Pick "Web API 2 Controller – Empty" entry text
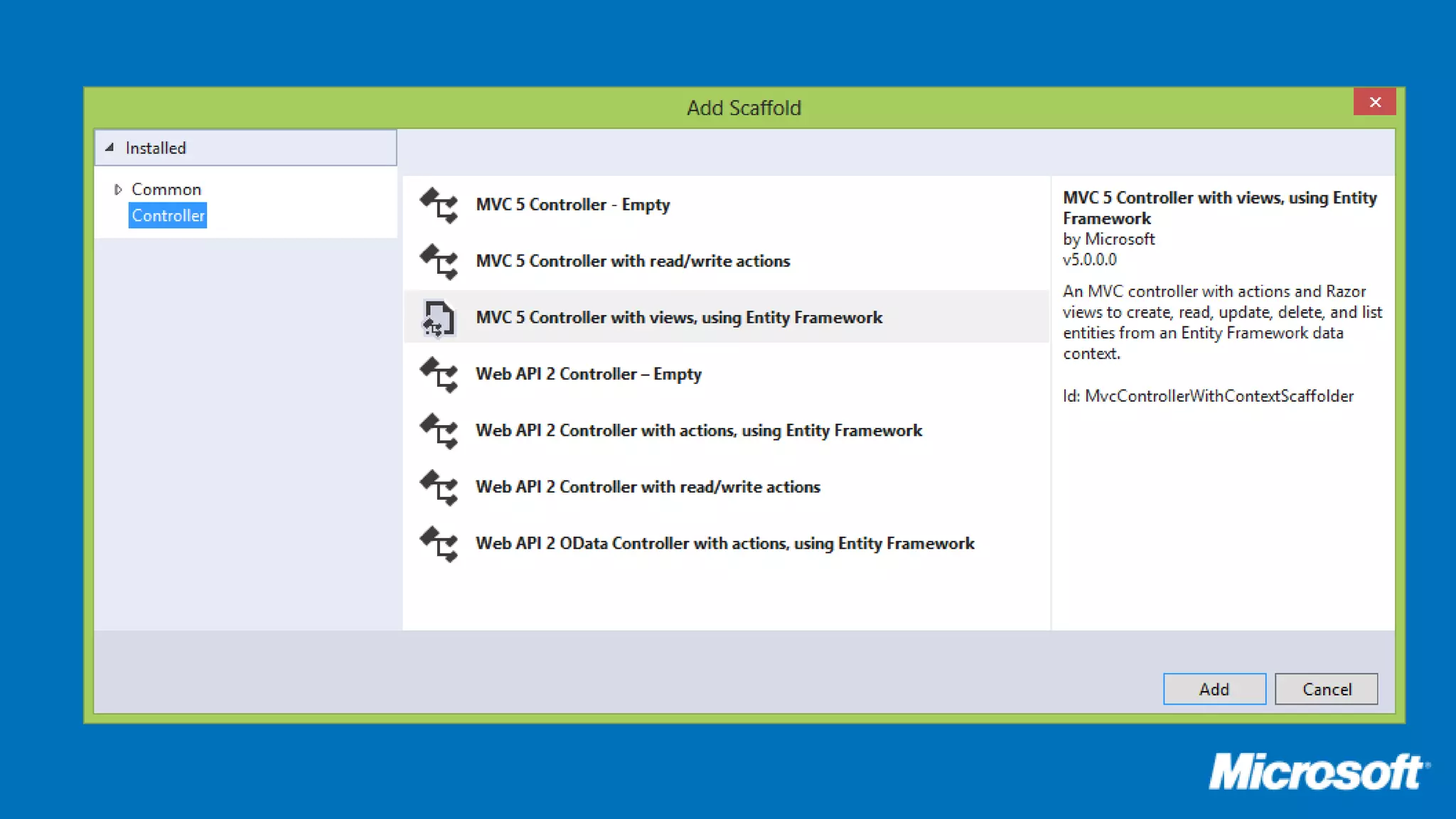 pos(588,374)
